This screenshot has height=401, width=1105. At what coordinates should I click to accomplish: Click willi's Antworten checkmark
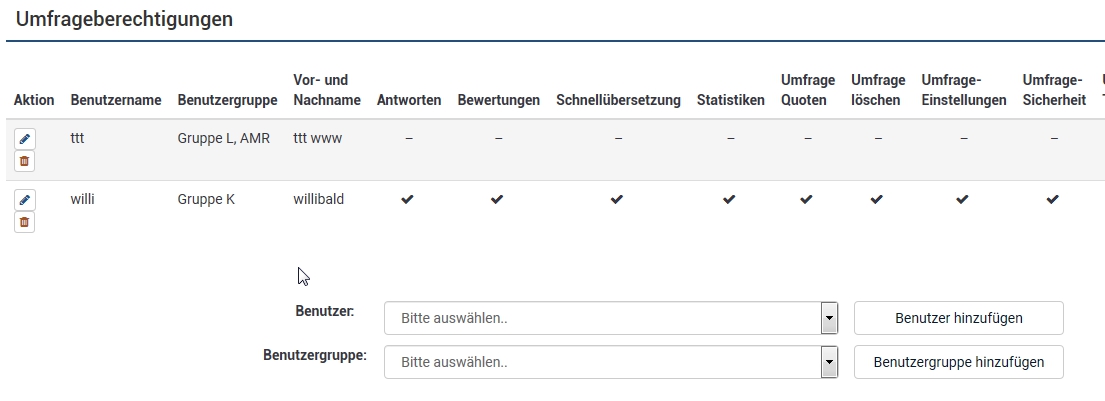407,200
